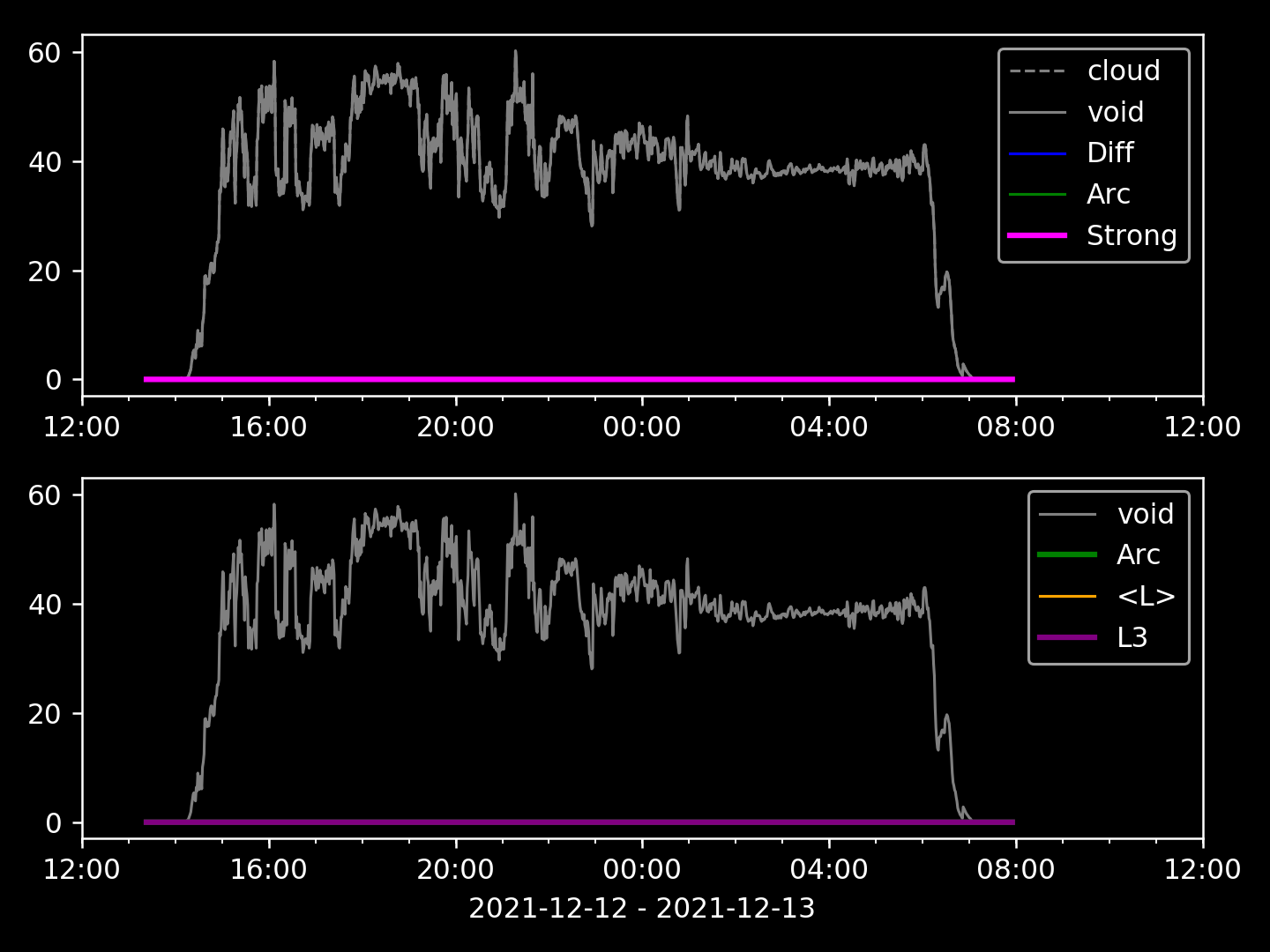Click the 00:00 tick label on top plot

[x=642, y=428]
